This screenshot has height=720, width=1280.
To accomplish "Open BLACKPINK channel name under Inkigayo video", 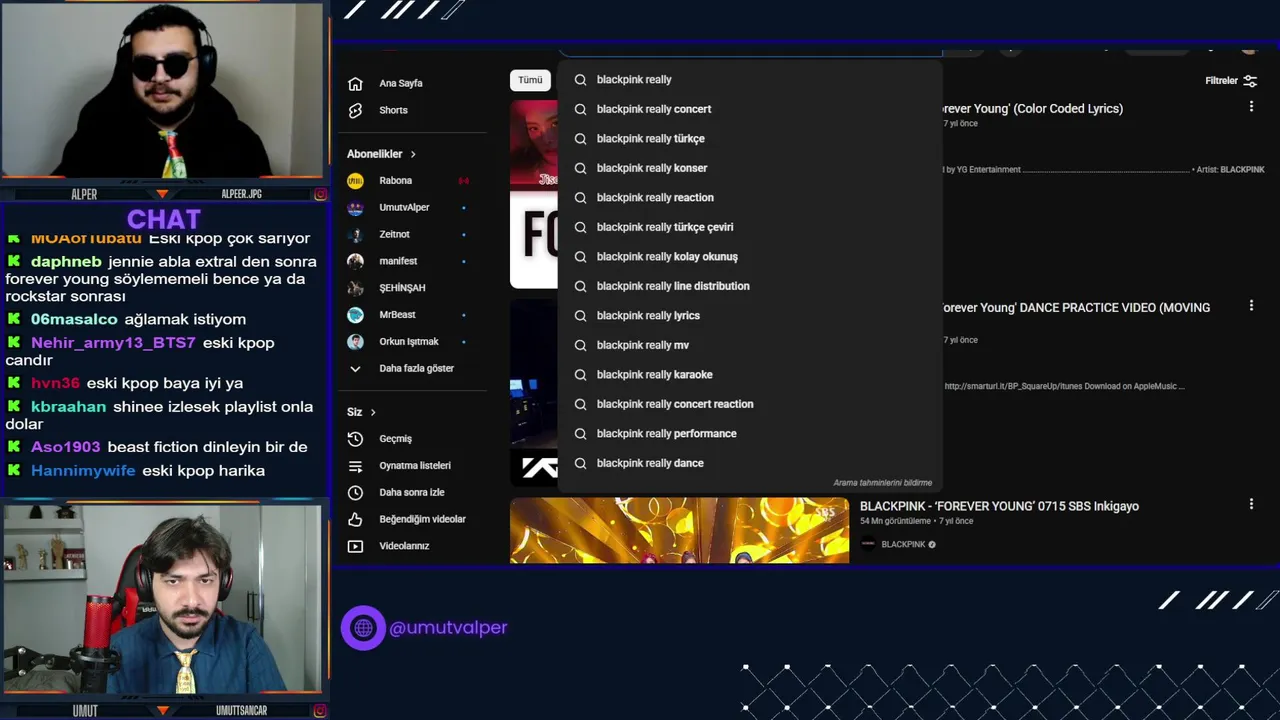I will coord(903,544).
